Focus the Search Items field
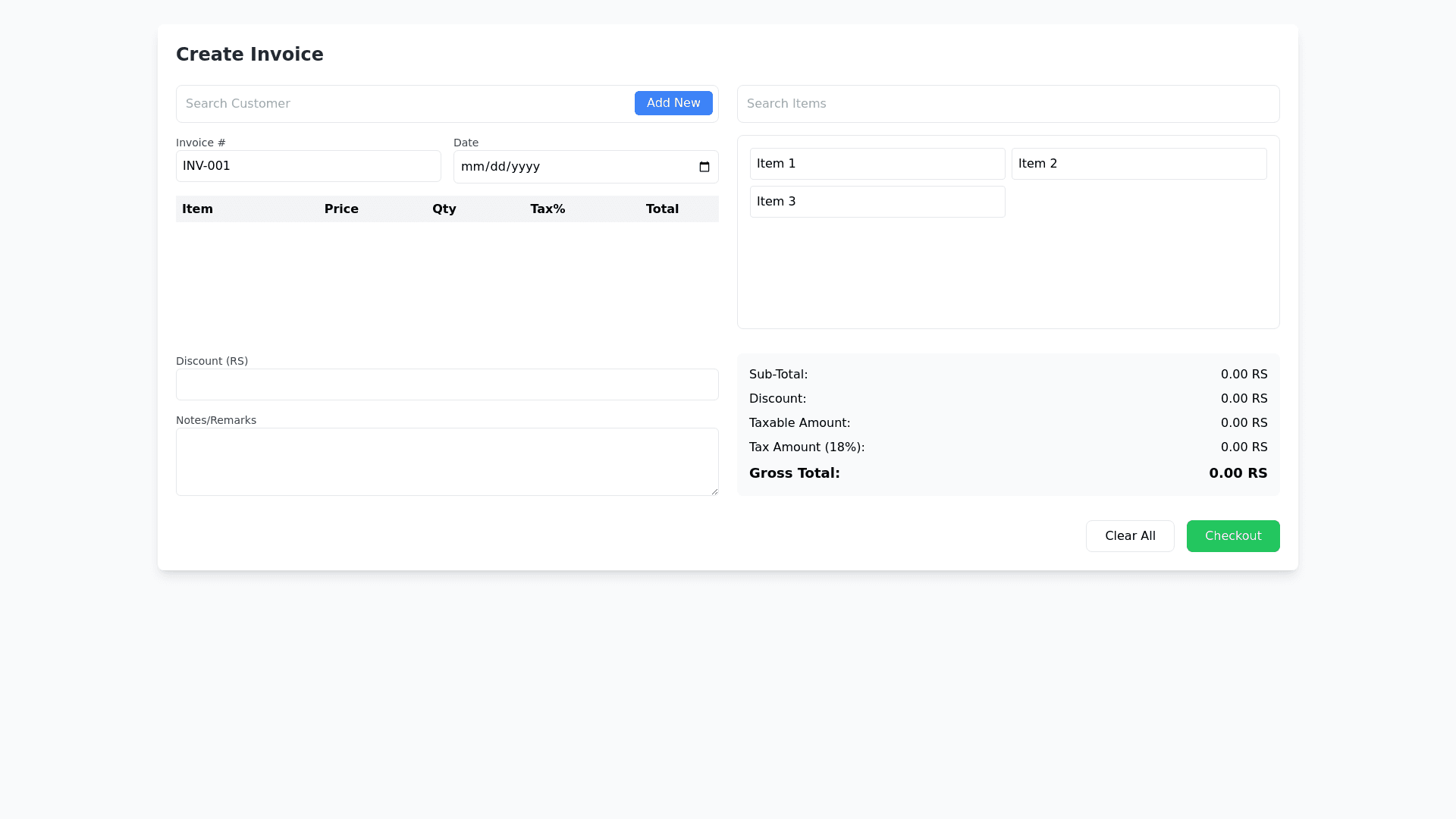This screenshot has height=819, width=1456. tap(1008, 104)
